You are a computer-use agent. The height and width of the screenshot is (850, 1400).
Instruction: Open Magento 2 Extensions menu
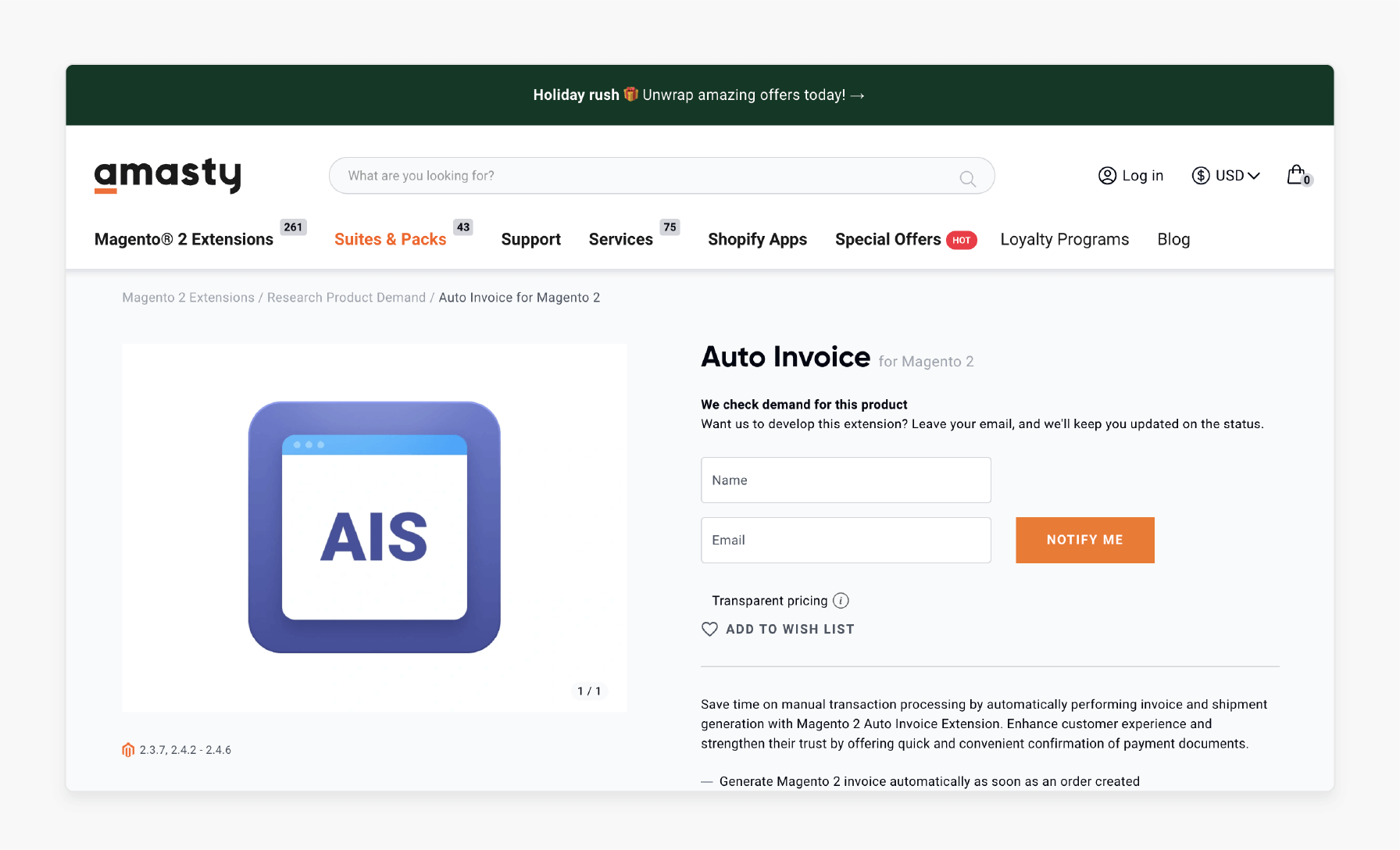click(184, 240)
